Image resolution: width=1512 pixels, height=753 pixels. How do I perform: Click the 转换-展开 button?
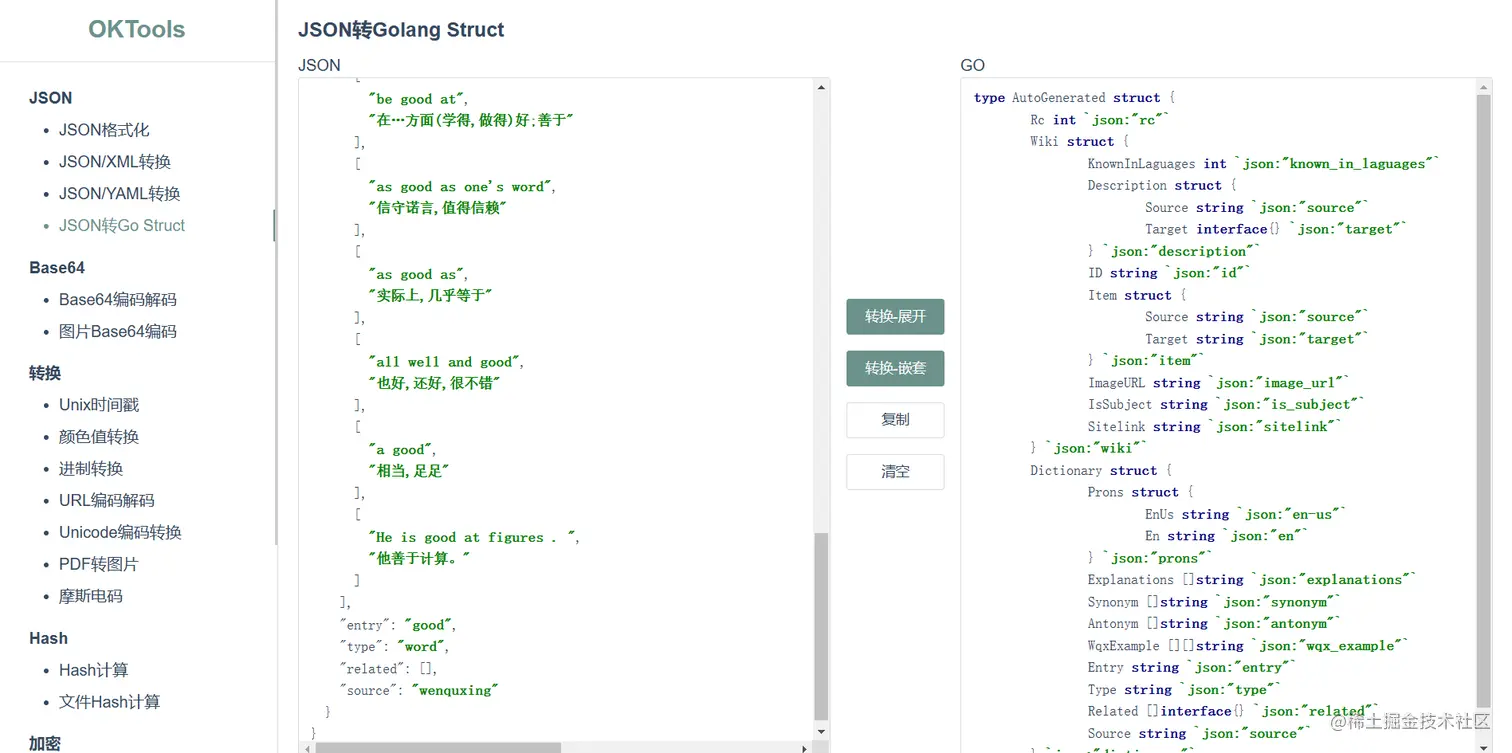(x=895, y=317)
